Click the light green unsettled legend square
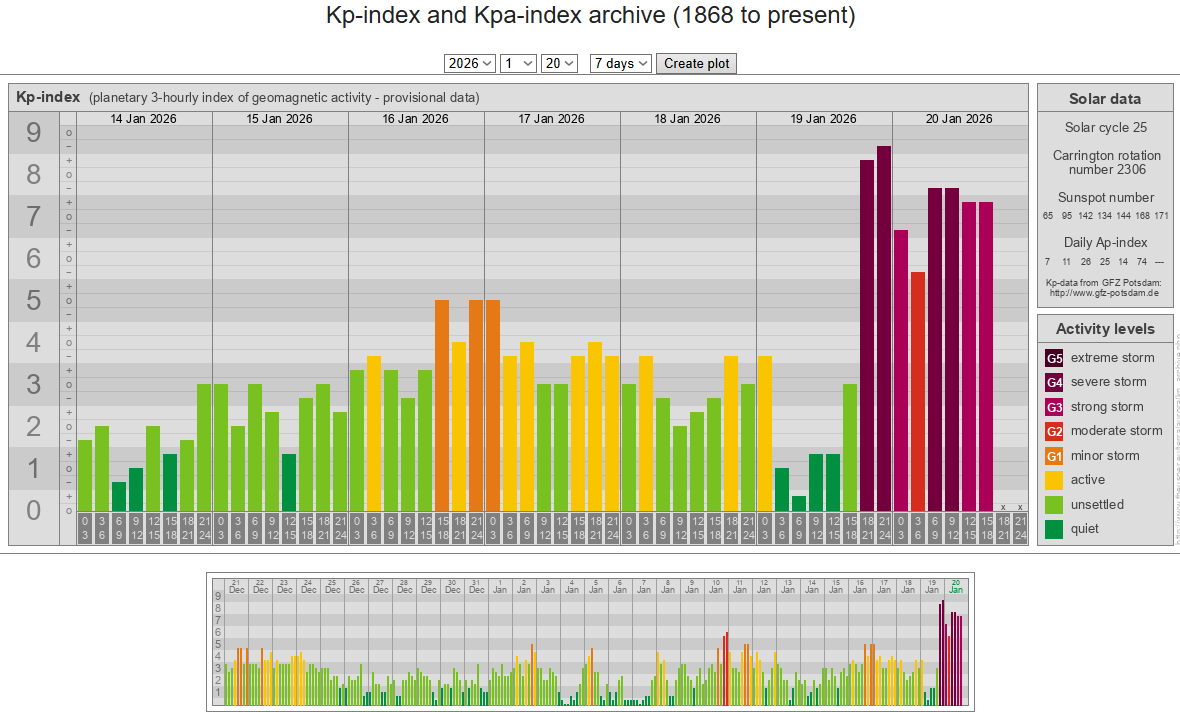1180x712 pixels. pyautogui.click(x=1054, y=505)
